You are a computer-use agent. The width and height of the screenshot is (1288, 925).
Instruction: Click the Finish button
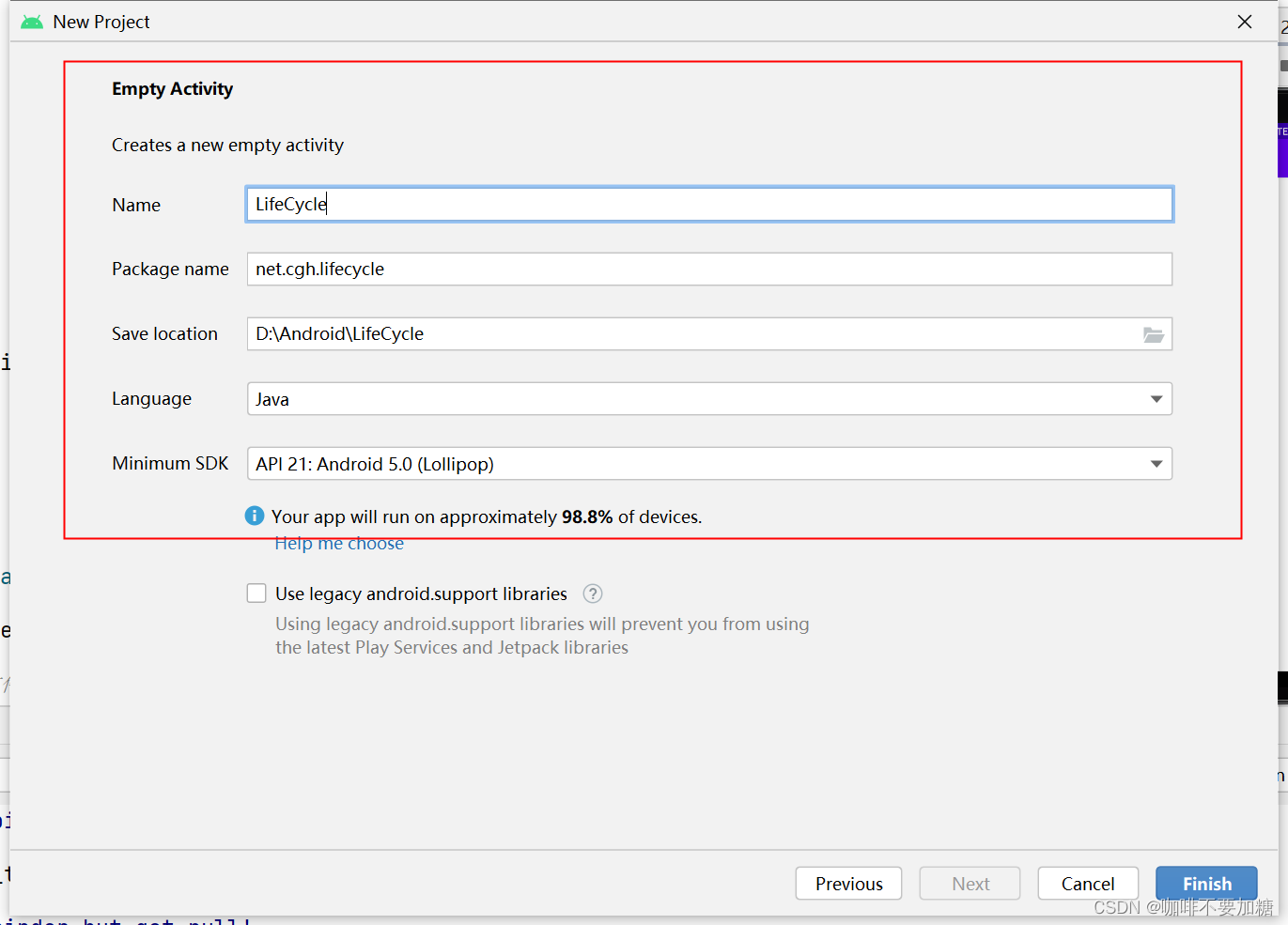coord(1206,884)
